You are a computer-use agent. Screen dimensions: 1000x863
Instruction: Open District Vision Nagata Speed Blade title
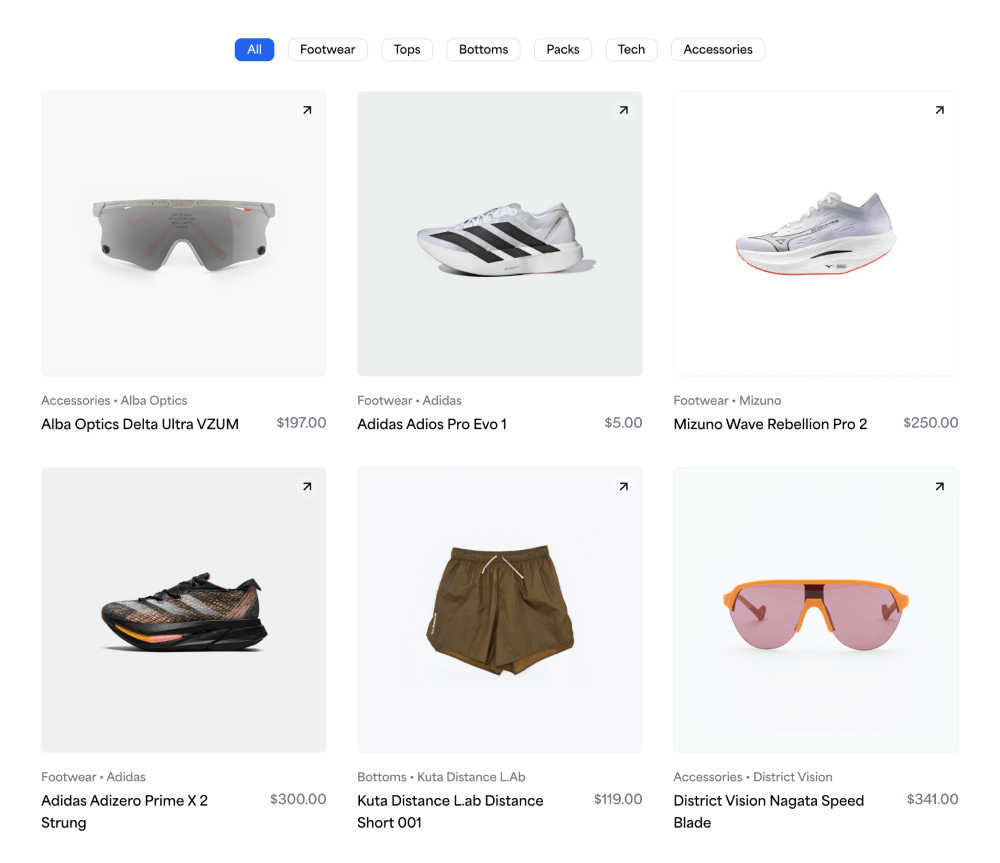[x=768, y=811]
